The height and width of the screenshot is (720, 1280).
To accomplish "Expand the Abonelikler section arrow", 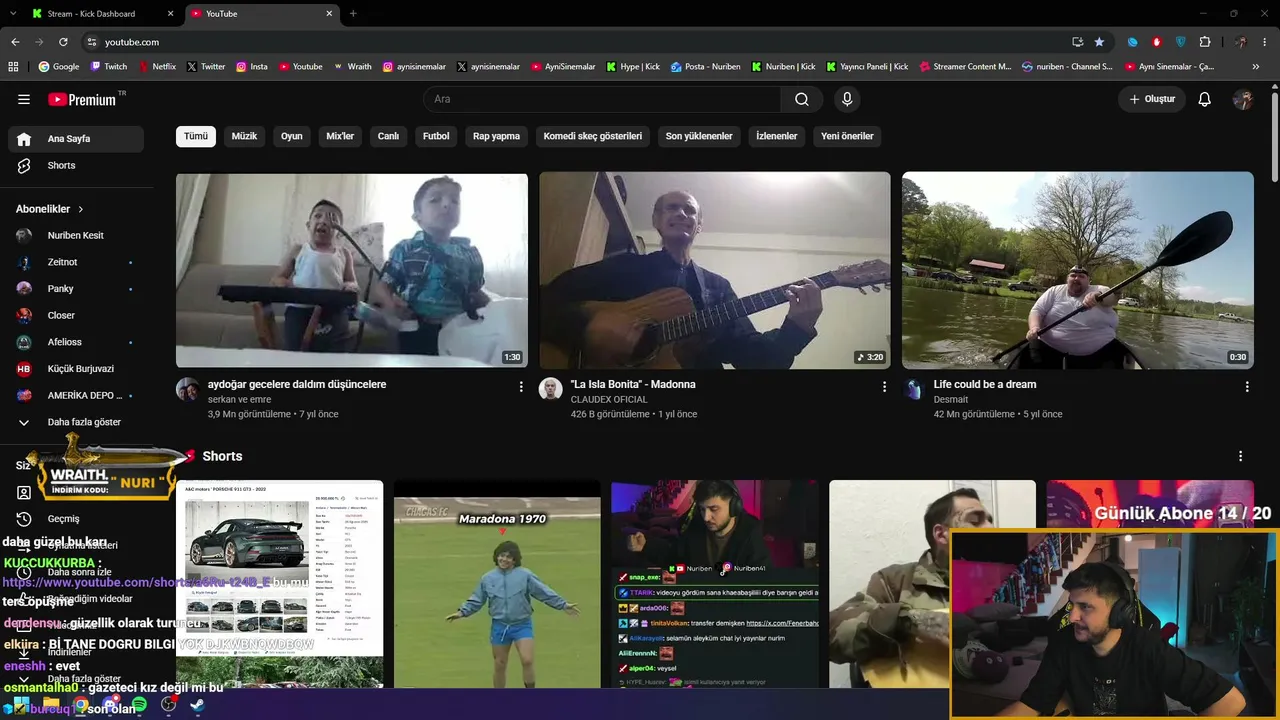I will pyautogui.click(x=80, y=209).
